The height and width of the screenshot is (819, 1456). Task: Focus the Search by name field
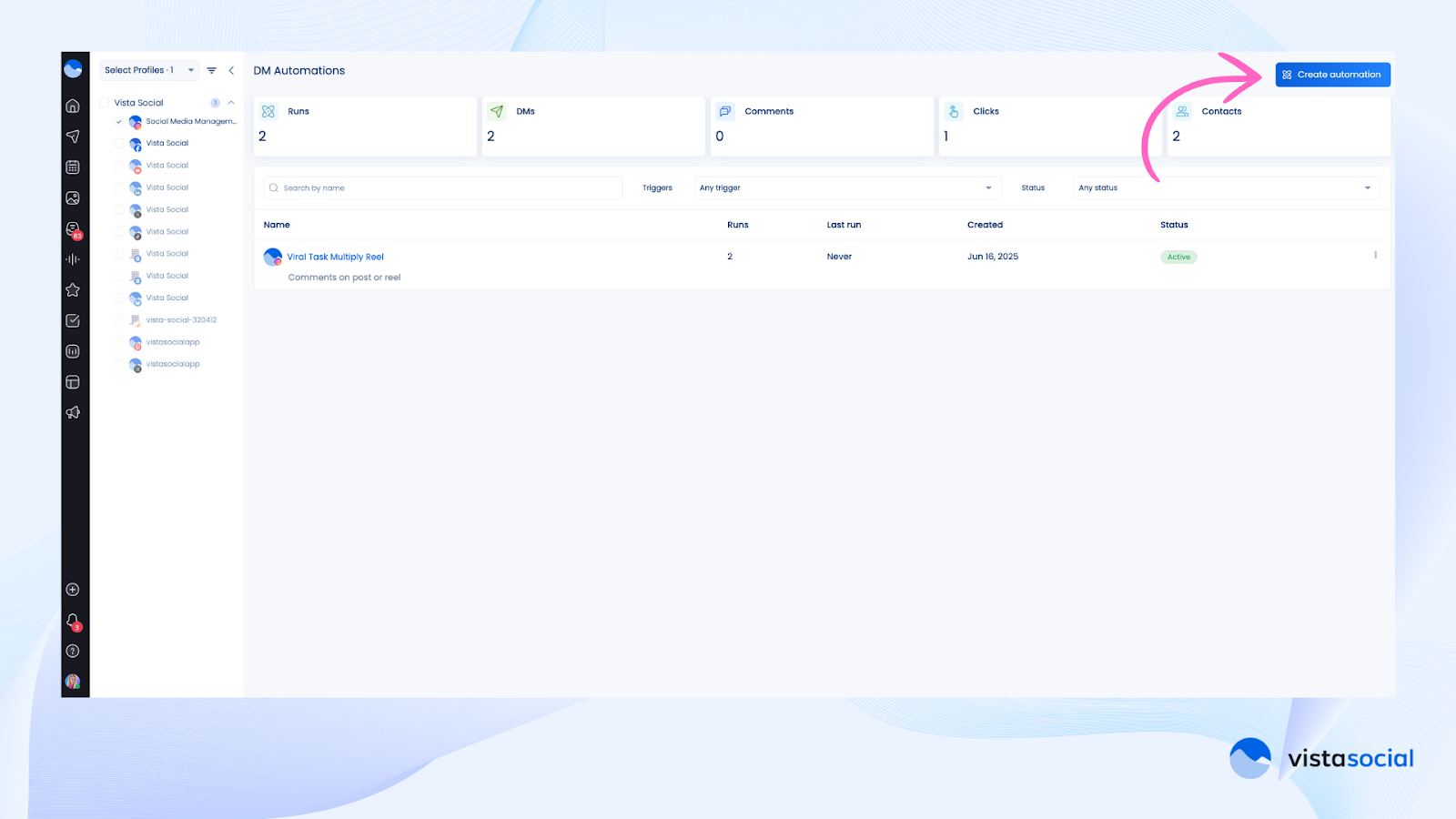pos(443,188)
